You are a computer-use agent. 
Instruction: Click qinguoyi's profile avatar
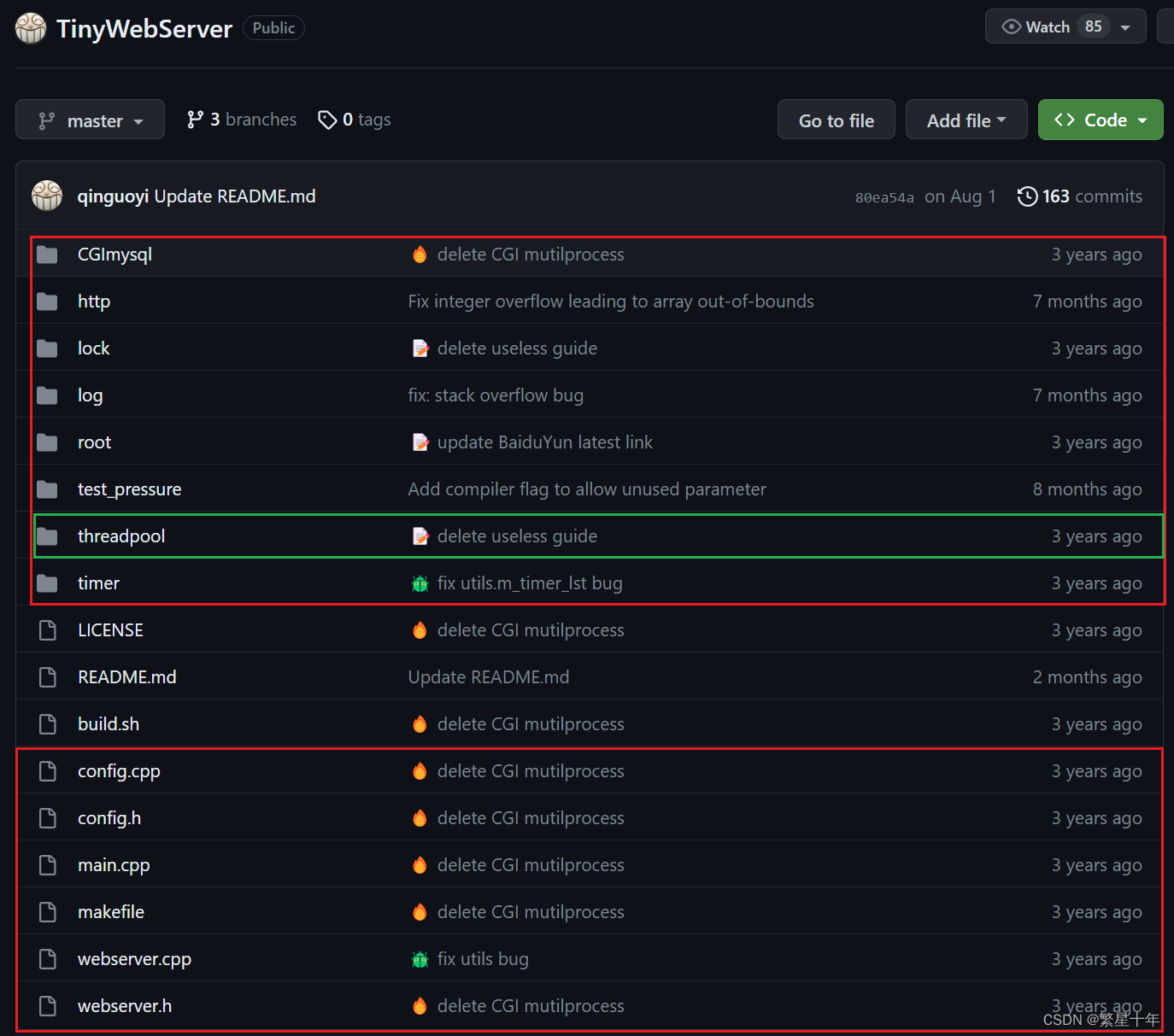(47, 196)
